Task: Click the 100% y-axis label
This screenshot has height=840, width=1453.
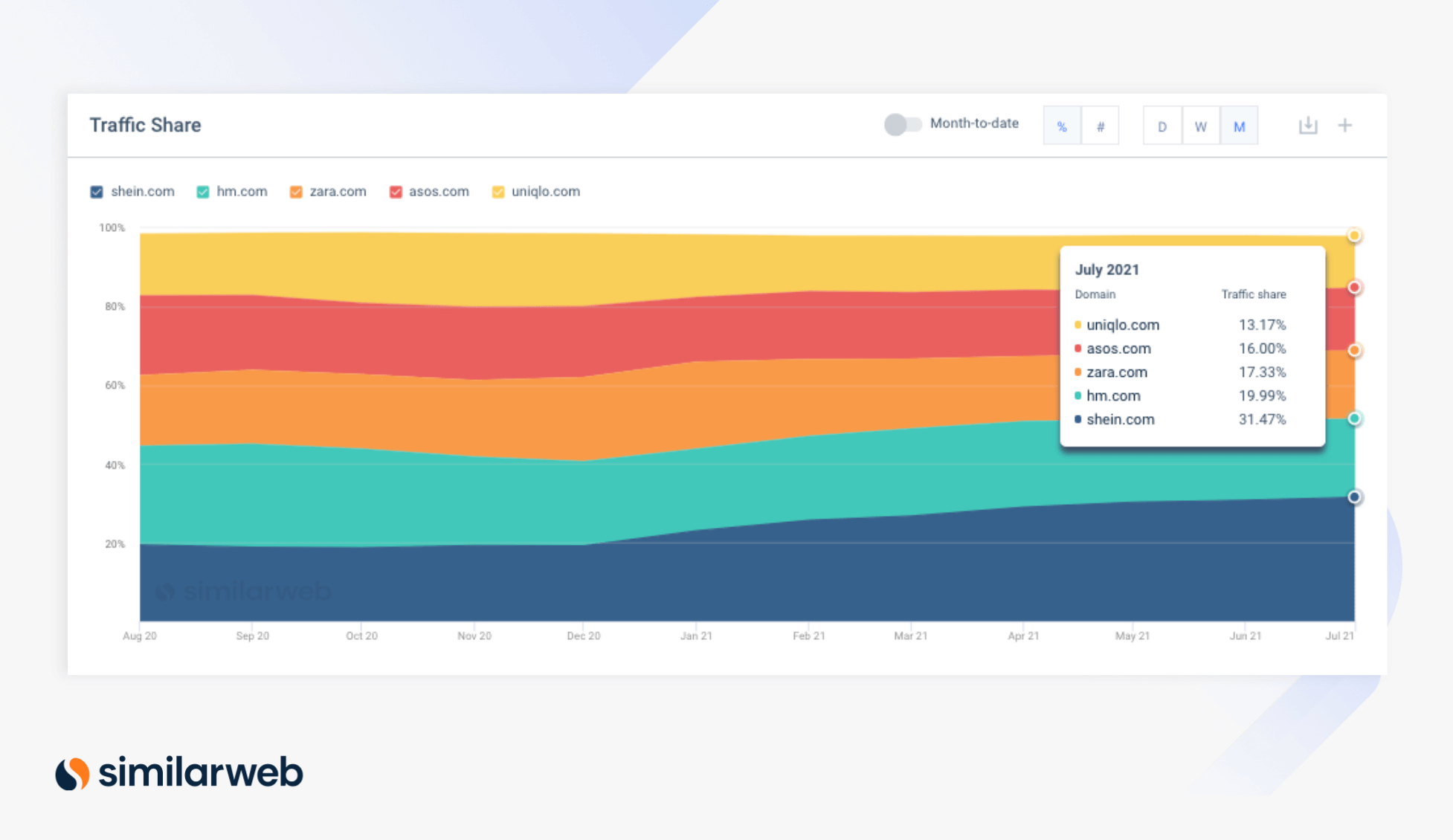Action: (x=112, y=227)
